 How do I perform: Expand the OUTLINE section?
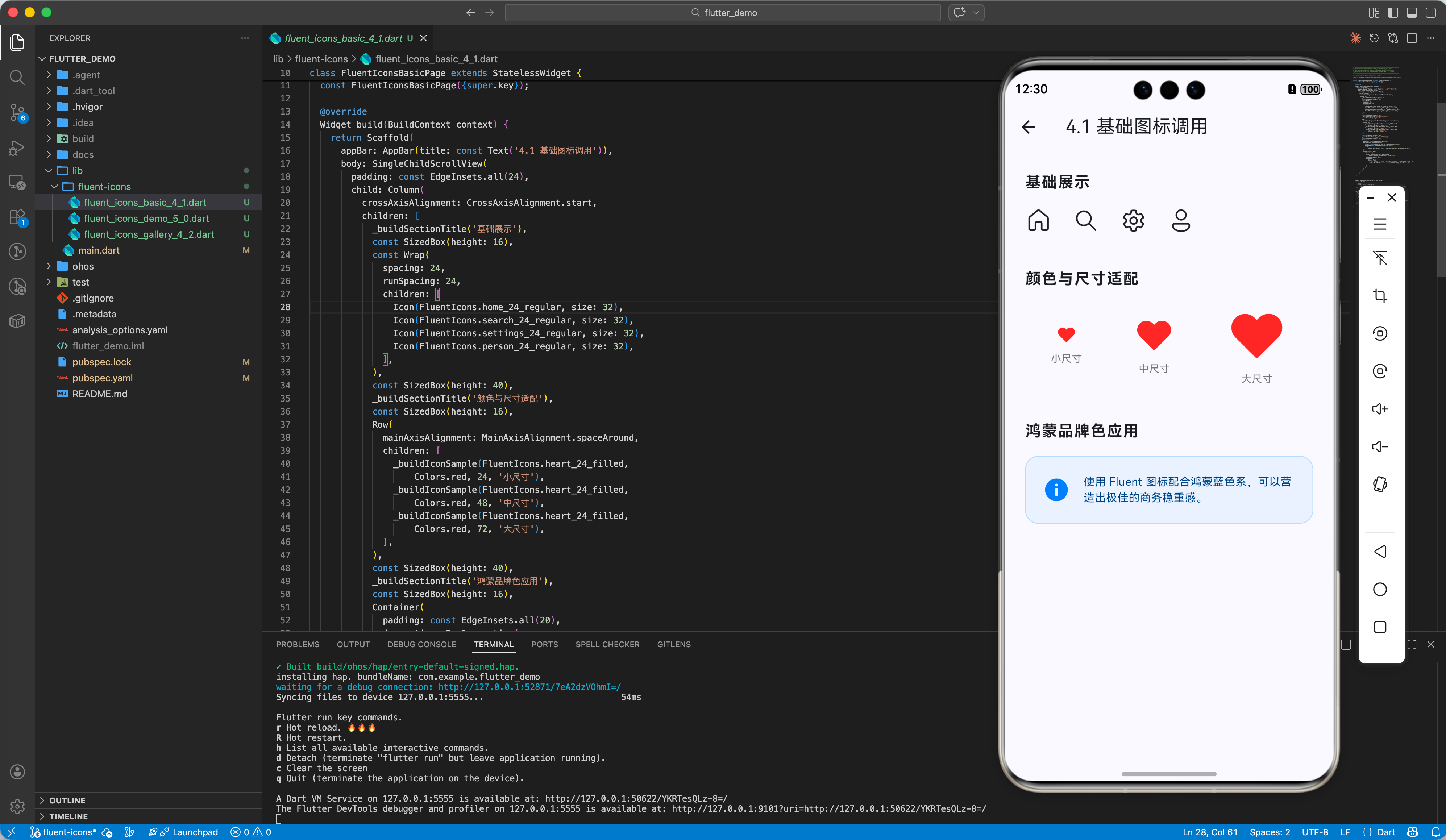[x=67, y=800]
